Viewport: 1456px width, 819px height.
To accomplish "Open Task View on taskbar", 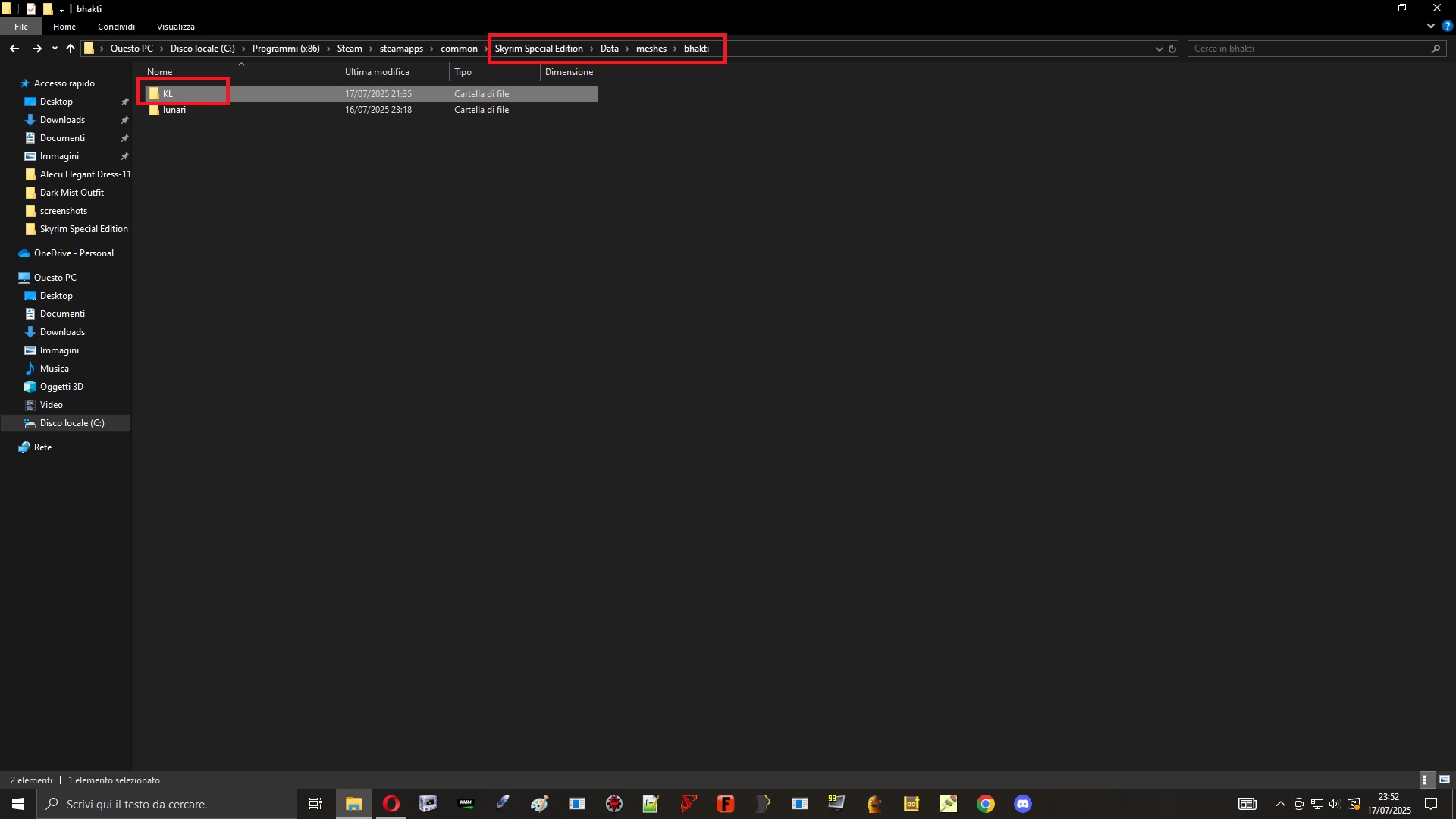I will 315,804.
